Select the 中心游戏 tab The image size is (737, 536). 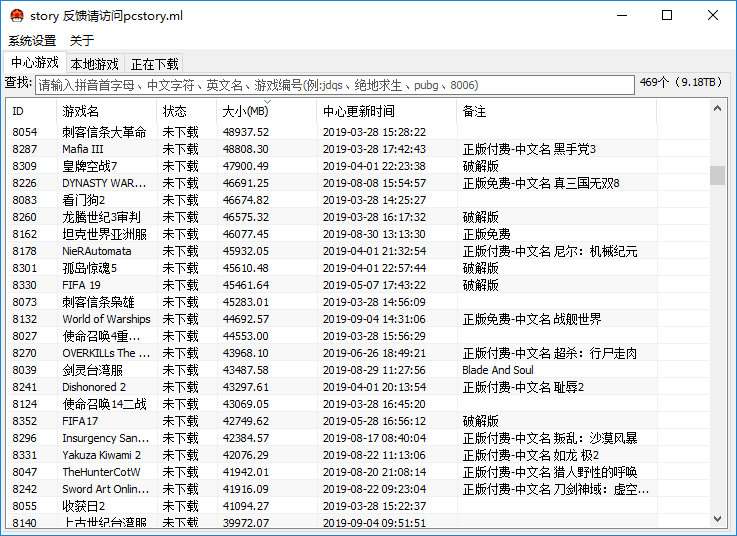click(35, 63)
